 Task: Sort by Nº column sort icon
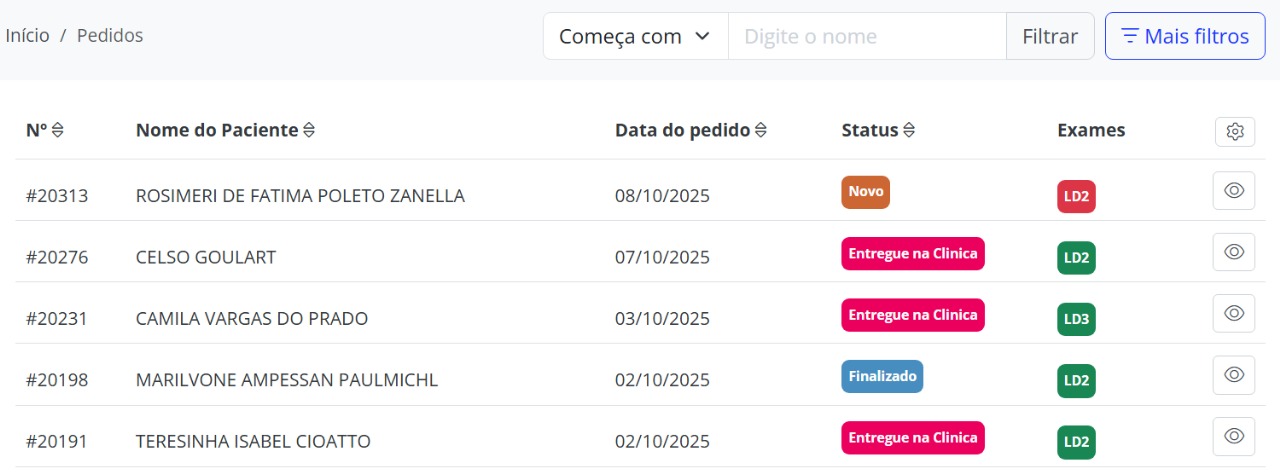click(x=58, y=130)
